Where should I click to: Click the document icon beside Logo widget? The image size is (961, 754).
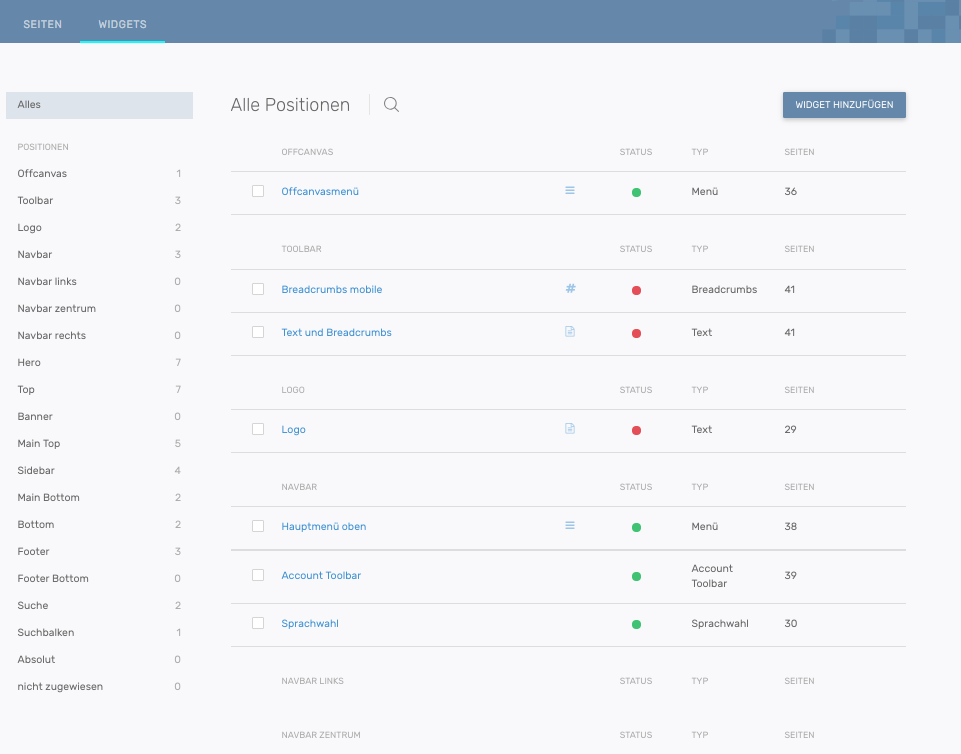tap(570, 429)
